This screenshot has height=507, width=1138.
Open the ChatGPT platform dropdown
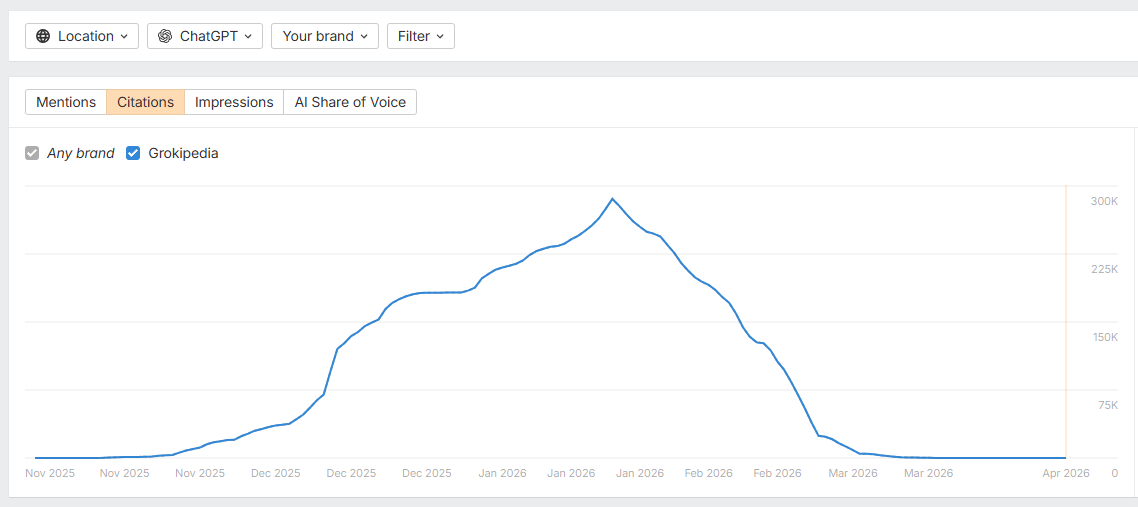tap(205, 36)
